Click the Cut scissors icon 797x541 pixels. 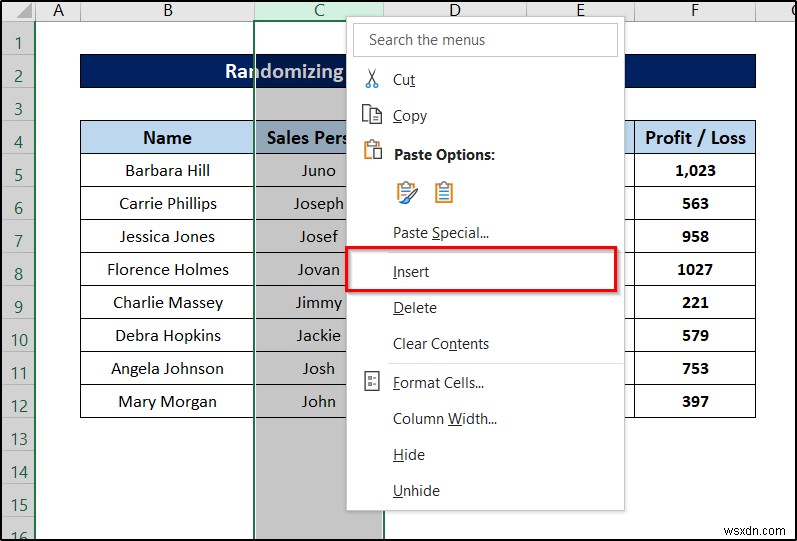click(372, 79)
